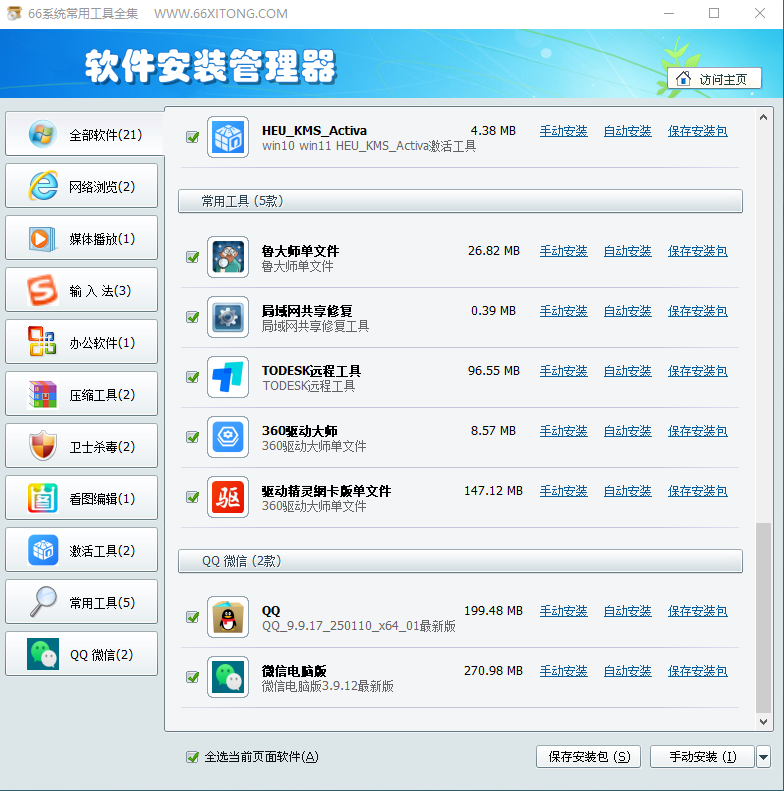This screenshot has width=784, height=791.
Task: Click the HEU_KMS_Activa app icon
Action: click(x=228, y=137)
